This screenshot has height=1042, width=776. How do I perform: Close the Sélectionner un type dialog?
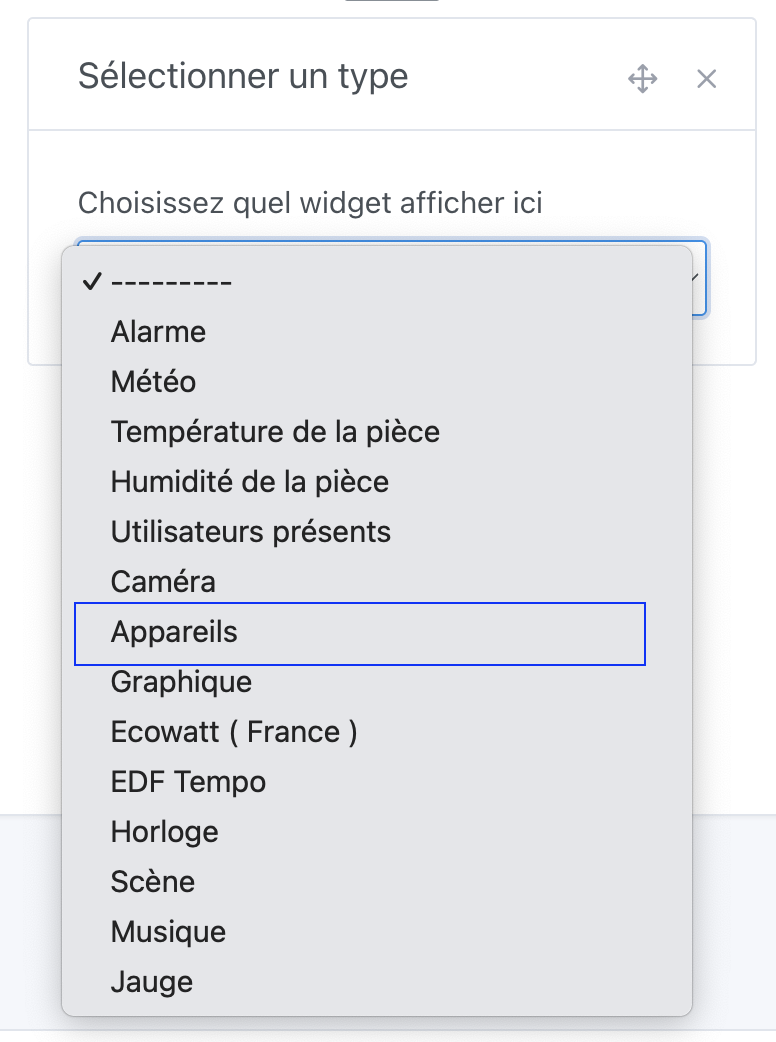tap(707, 78)
